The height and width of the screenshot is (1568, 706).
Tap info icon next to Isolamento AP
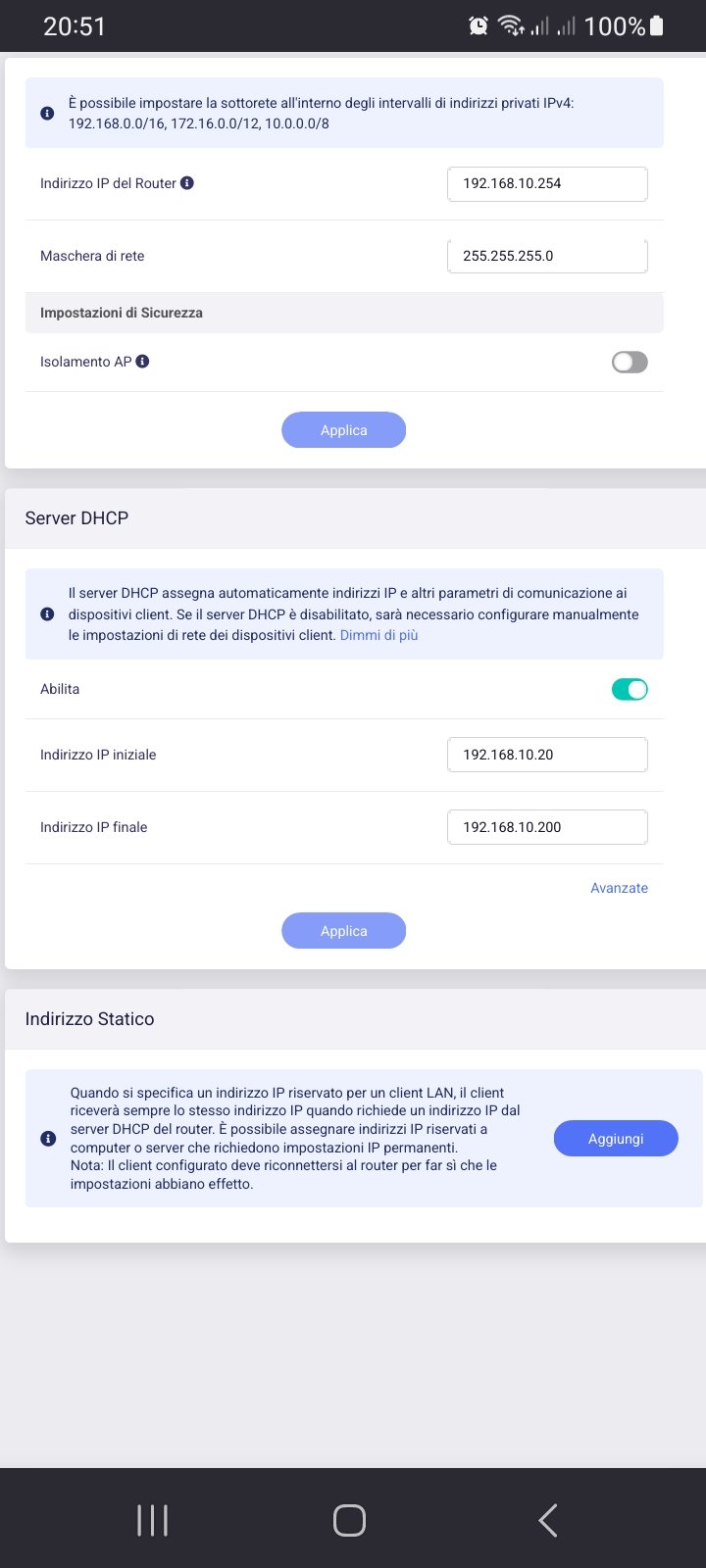142,362
